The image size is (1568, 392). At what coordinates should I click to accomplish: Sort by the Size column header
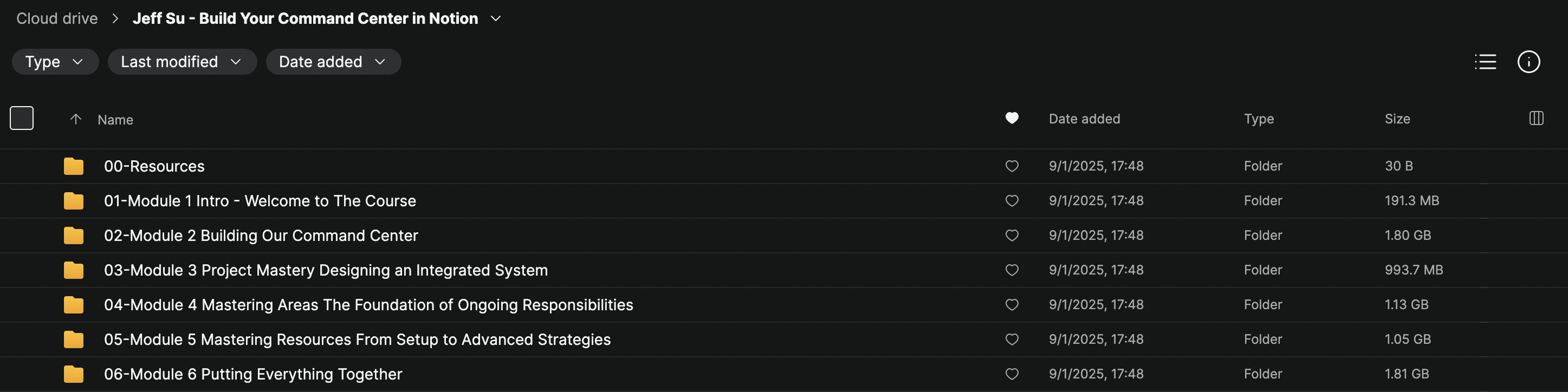coord(1397,119)
